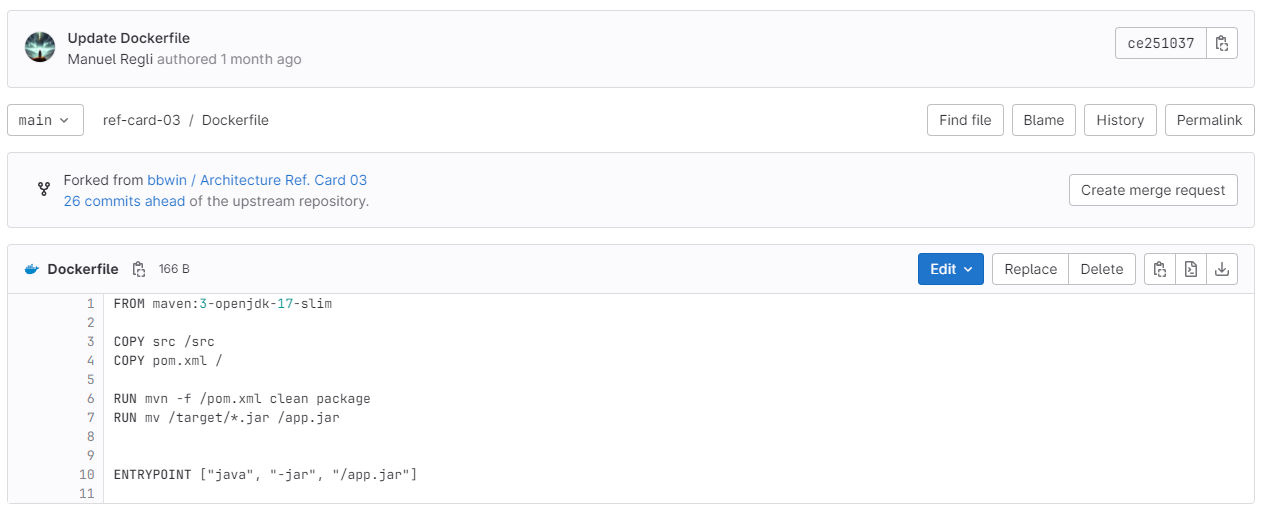Click the fork icon in fork notice

click(44, 188)
